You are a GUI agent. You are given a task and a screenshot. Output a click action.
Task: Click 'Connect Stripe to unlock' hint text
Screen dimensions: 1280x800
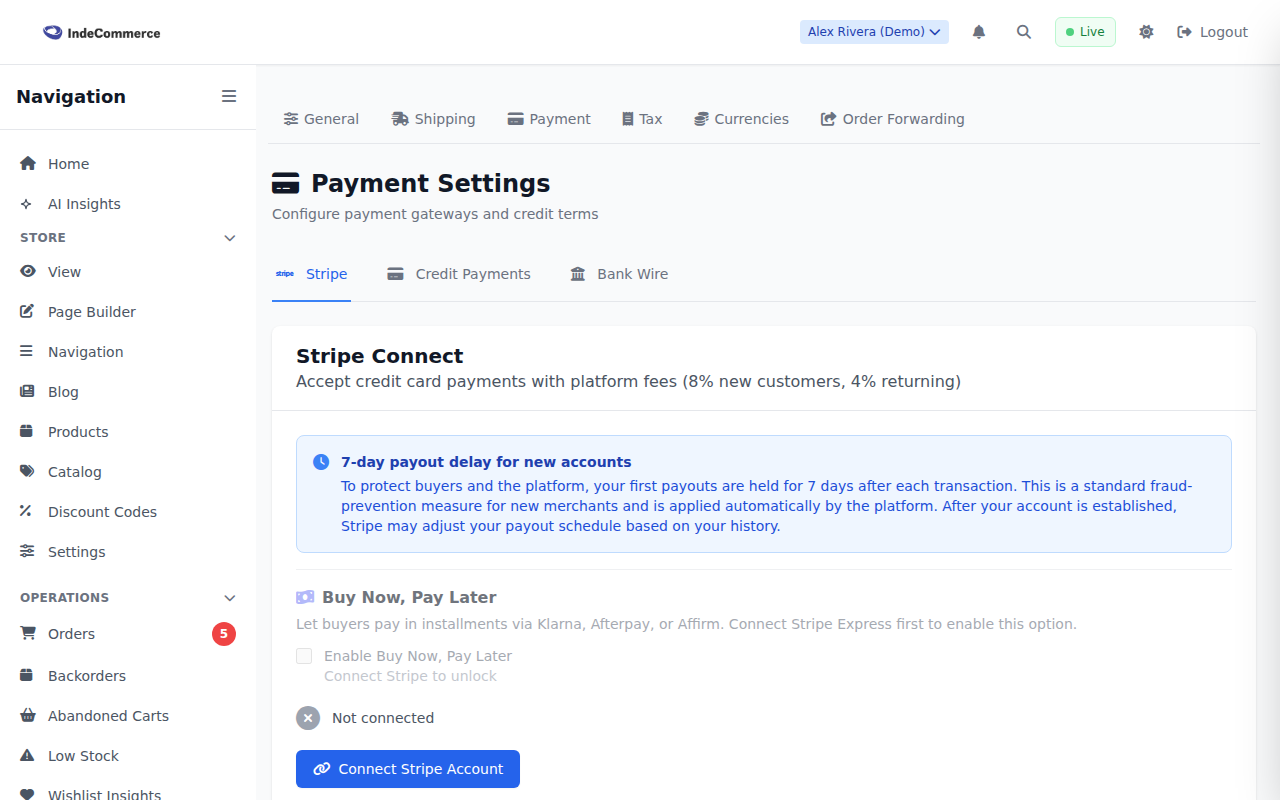[410, 676]
